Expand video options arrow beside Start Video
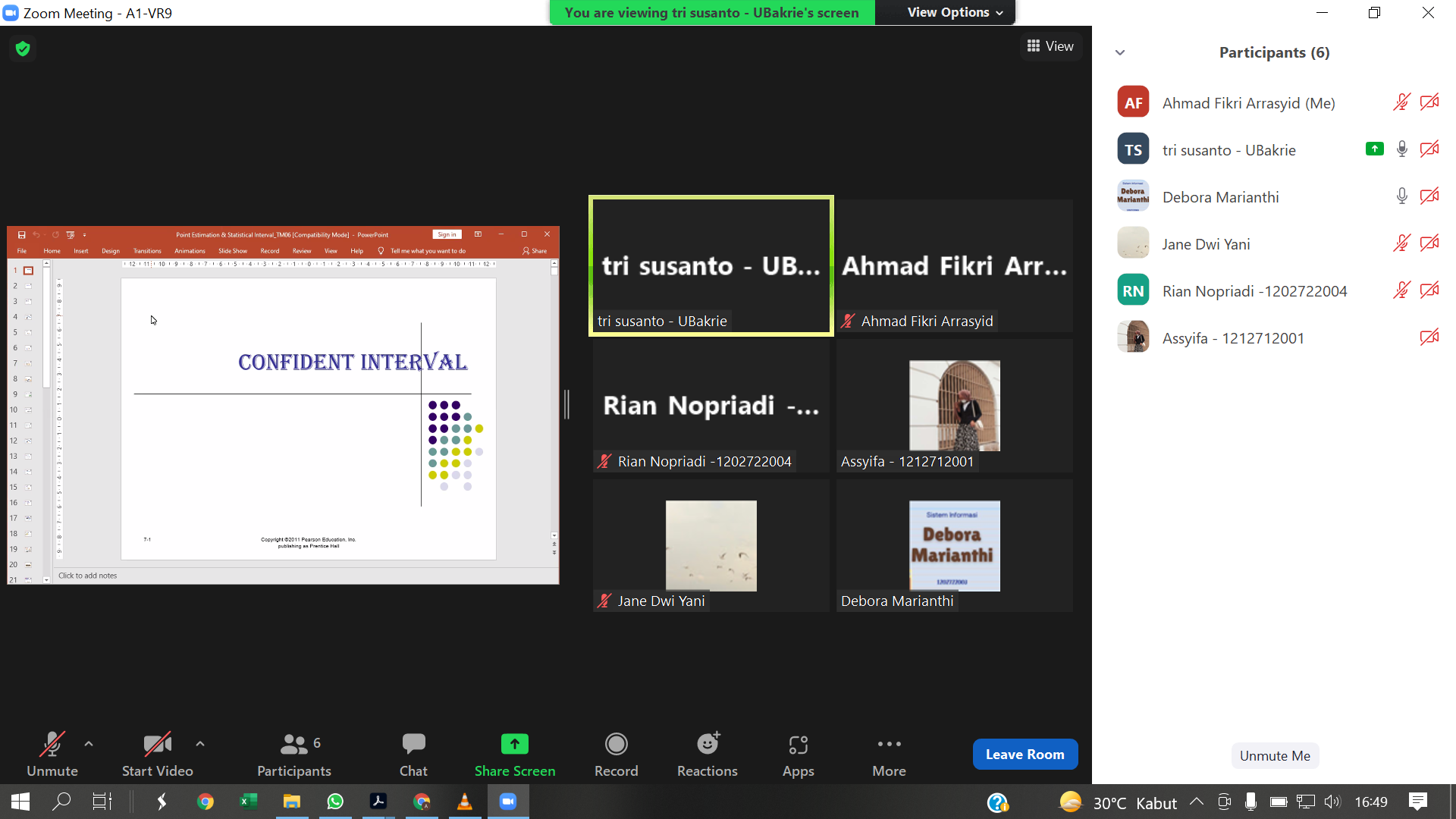Viewport: 1456px width, 819px height. coord(200,744)
